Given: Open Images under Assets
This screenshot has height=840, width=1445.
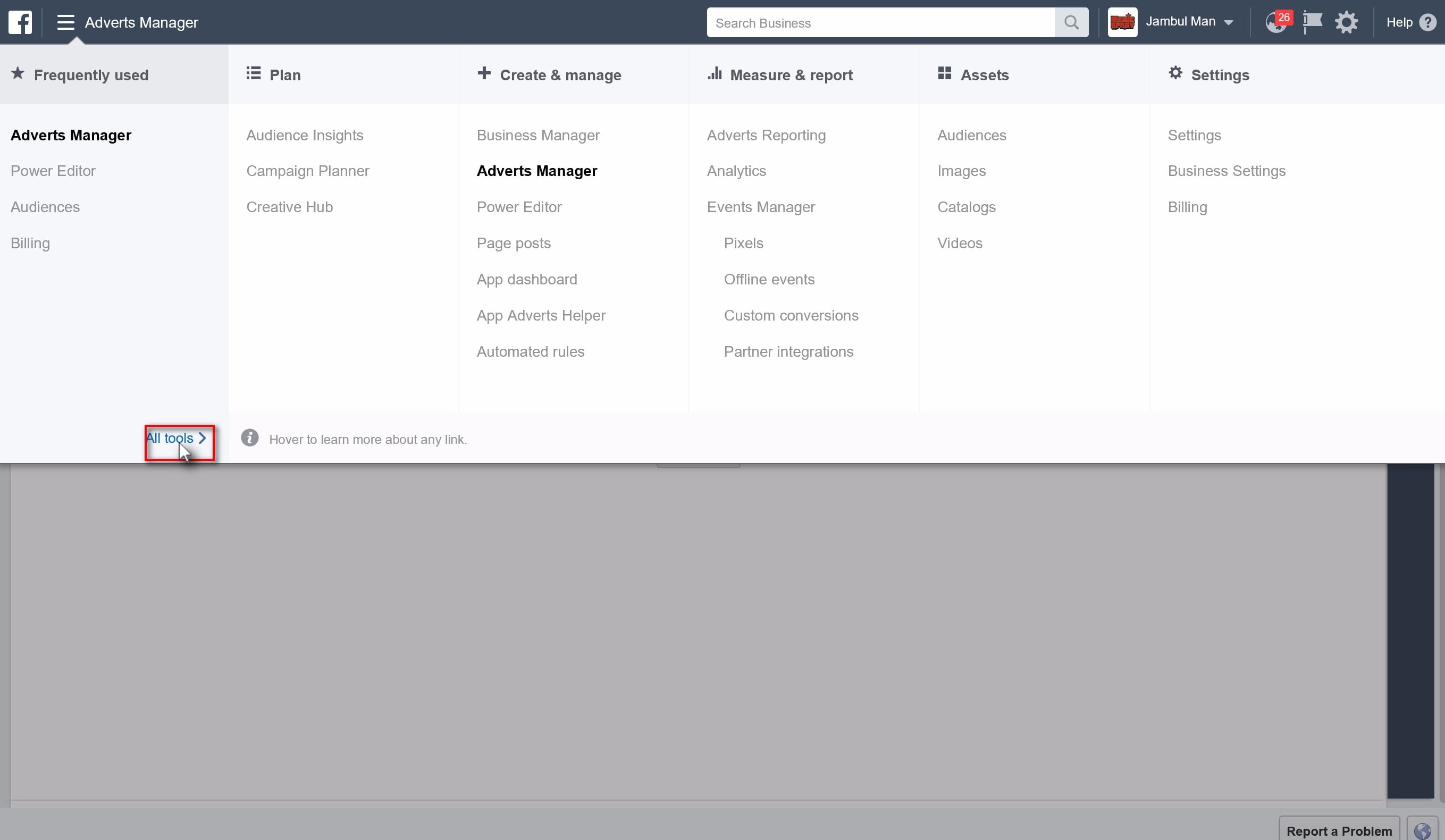Looking at the screenshot, I should tap(961, 171).
